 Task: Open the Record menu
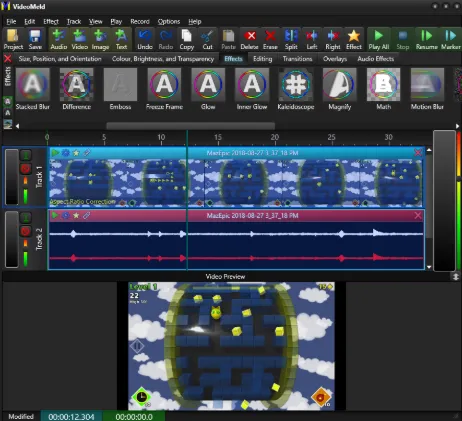[x=140, y=21]
